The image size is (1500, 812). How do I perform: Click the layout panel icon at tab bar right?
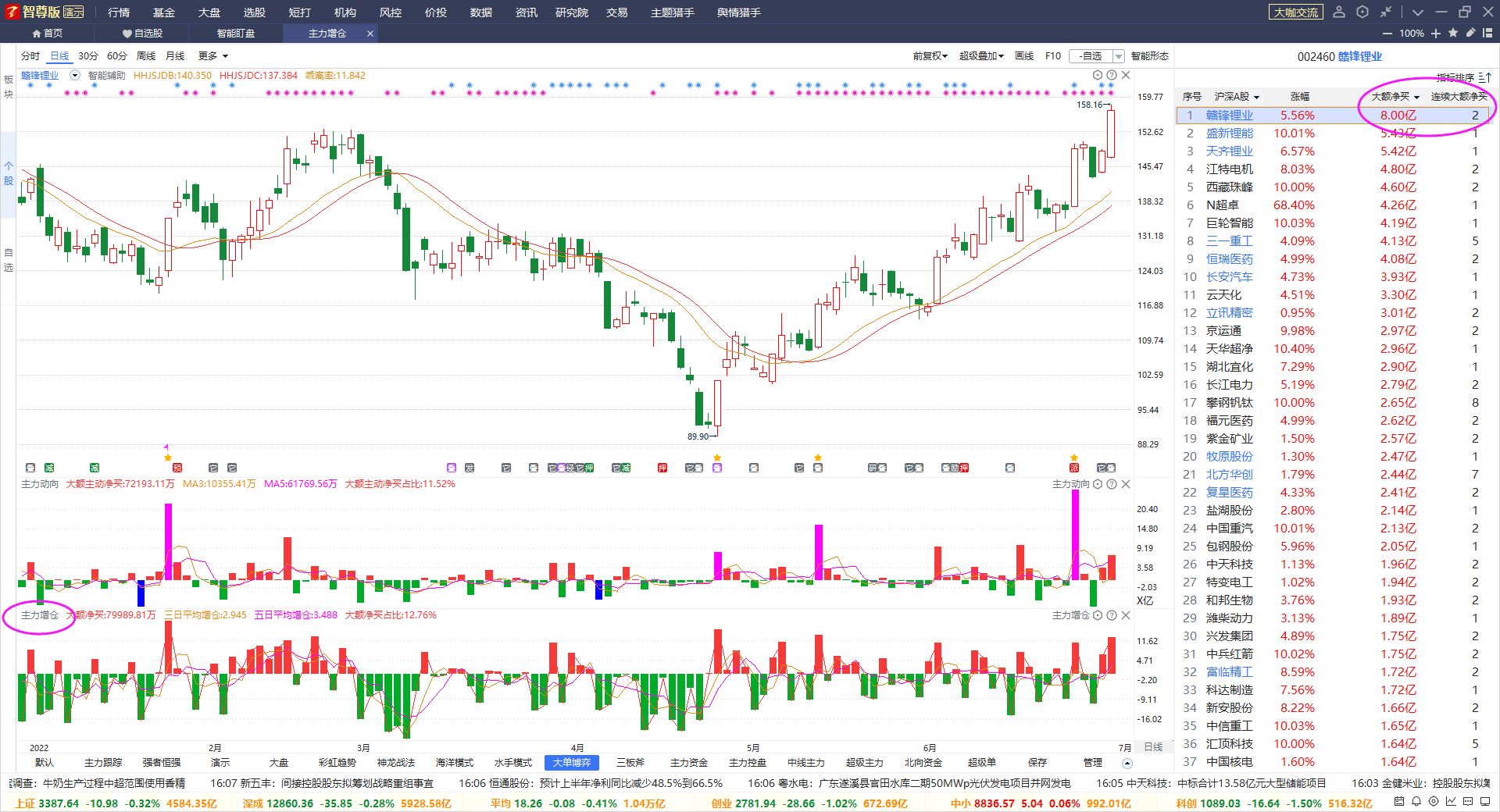point(1487,33)
